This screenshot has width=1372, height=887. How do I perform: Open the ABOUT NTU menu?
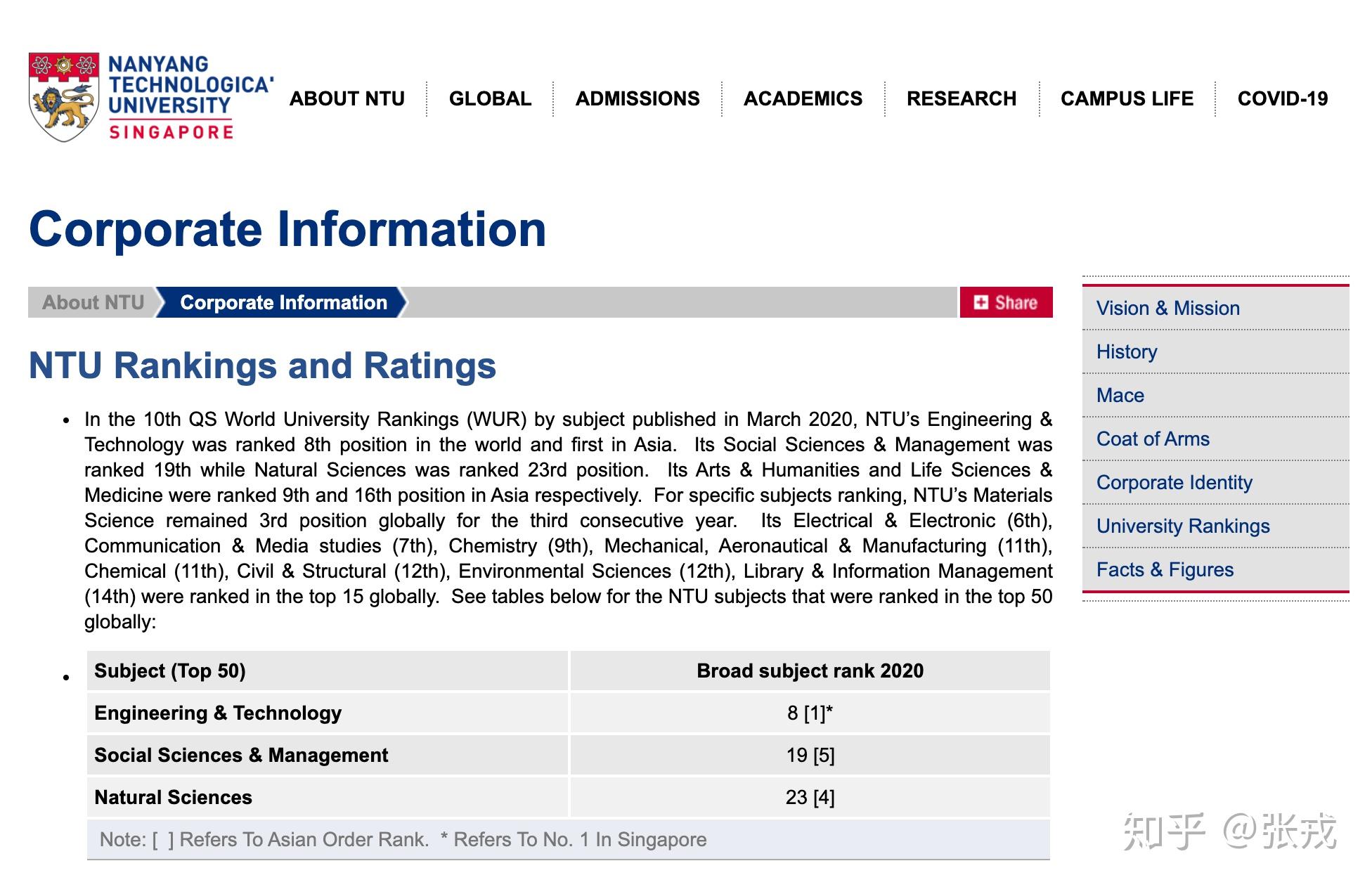347,98
